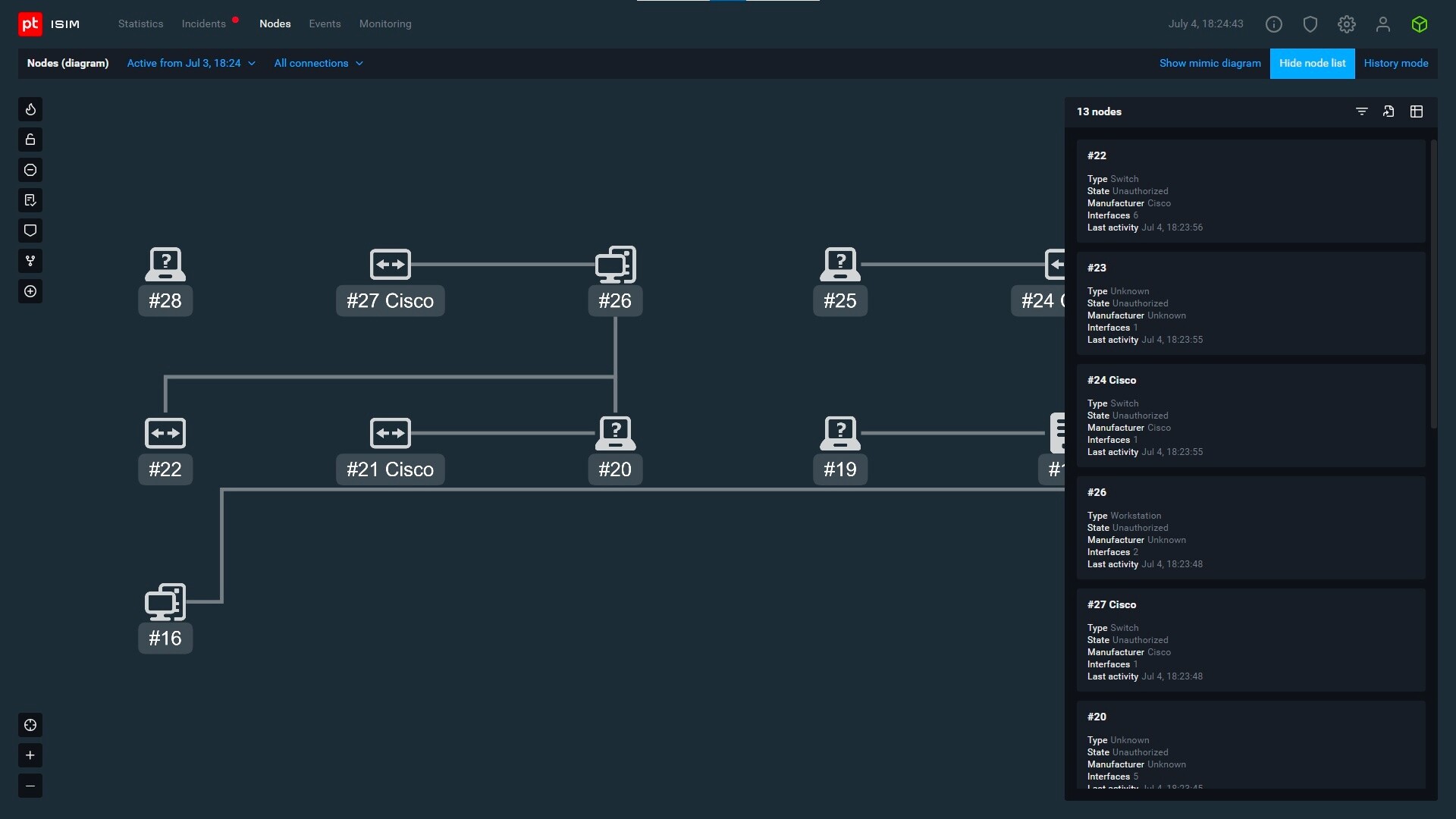
Task: Click the note with checkmark icon
Action: coord(30,200)
